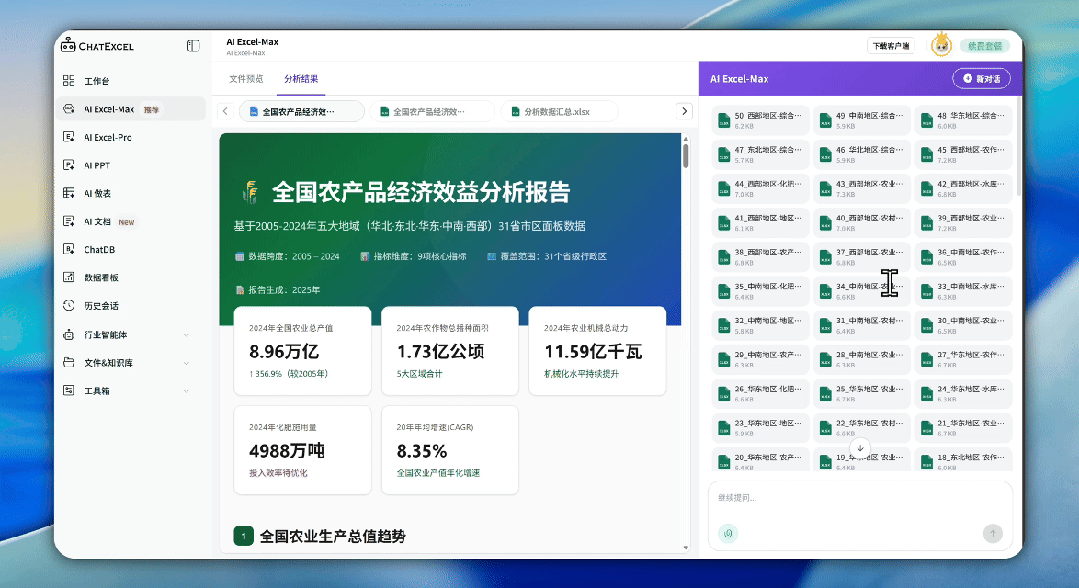
Task: Open file 48_华东地区-综合 in chat list
Action: [963, 120]
